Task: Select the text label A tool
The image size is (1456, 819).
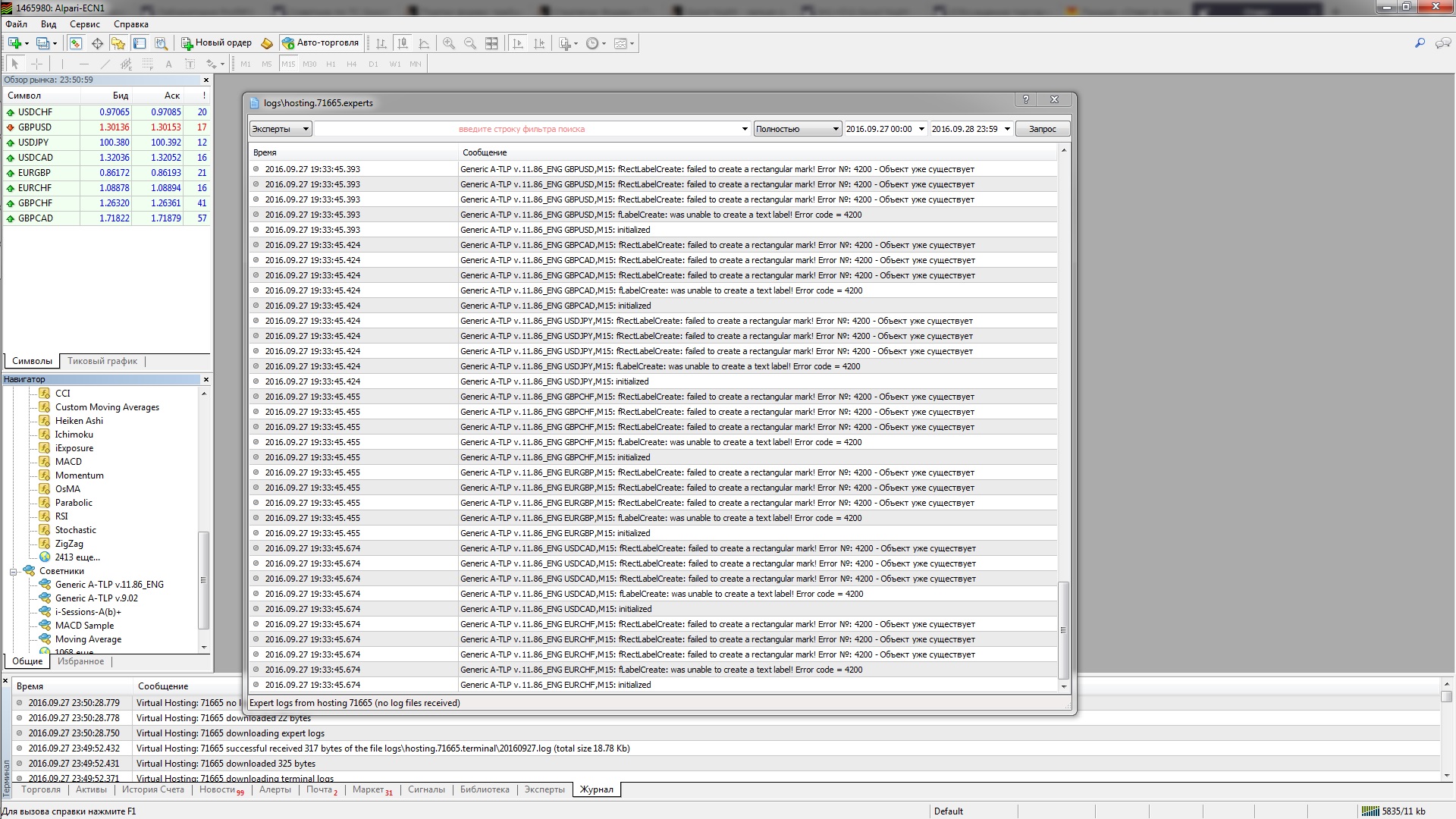Action: point(168,64)
